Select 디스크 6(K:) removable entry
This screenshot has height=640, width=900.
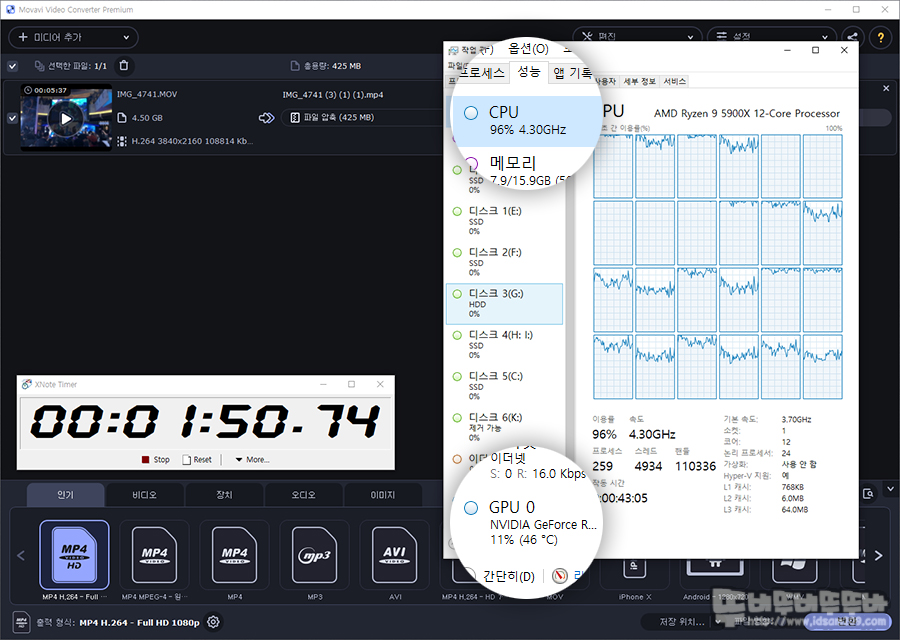[x=504, y=427]
